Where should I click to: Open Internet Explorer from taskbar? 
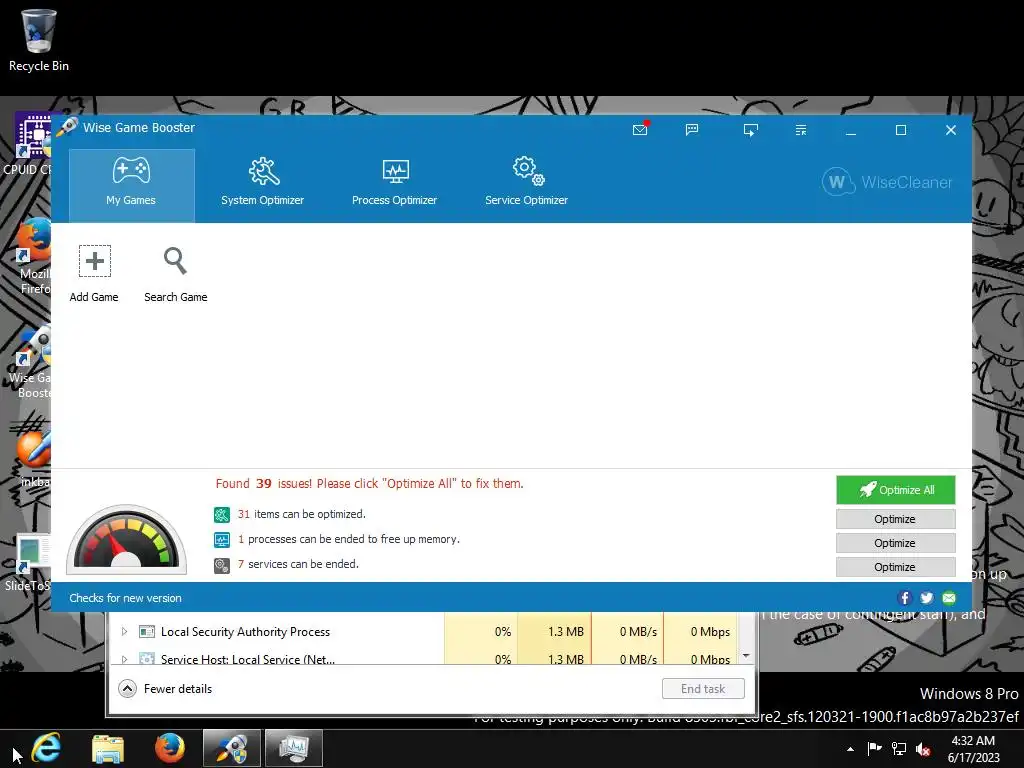46,748
